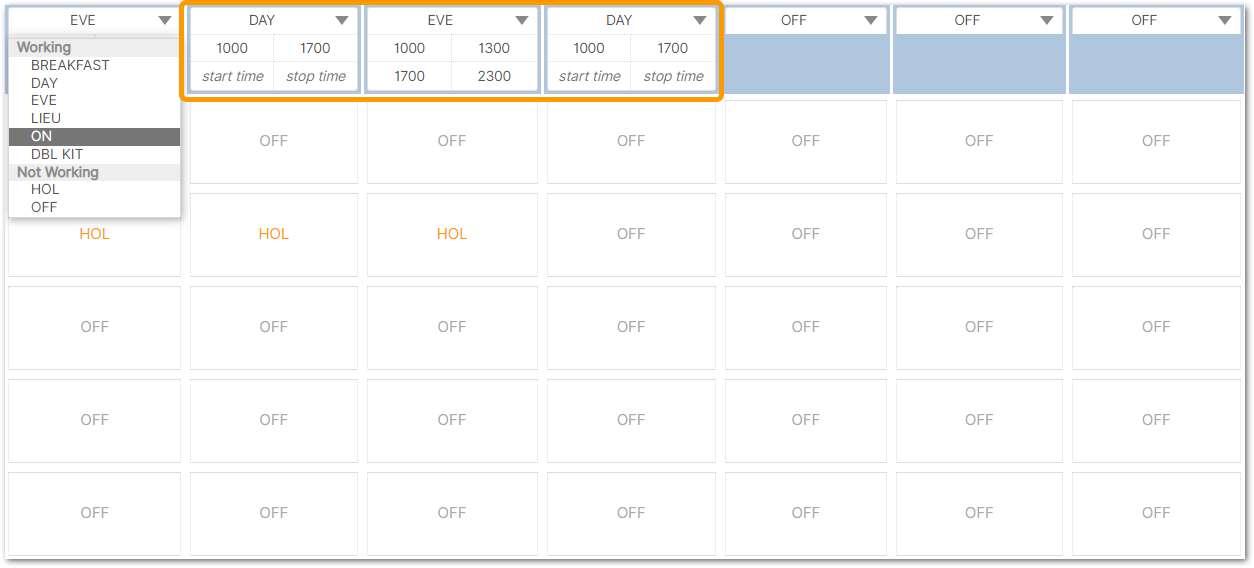Choose DBL KIT in the shift menu

[57, 154]
